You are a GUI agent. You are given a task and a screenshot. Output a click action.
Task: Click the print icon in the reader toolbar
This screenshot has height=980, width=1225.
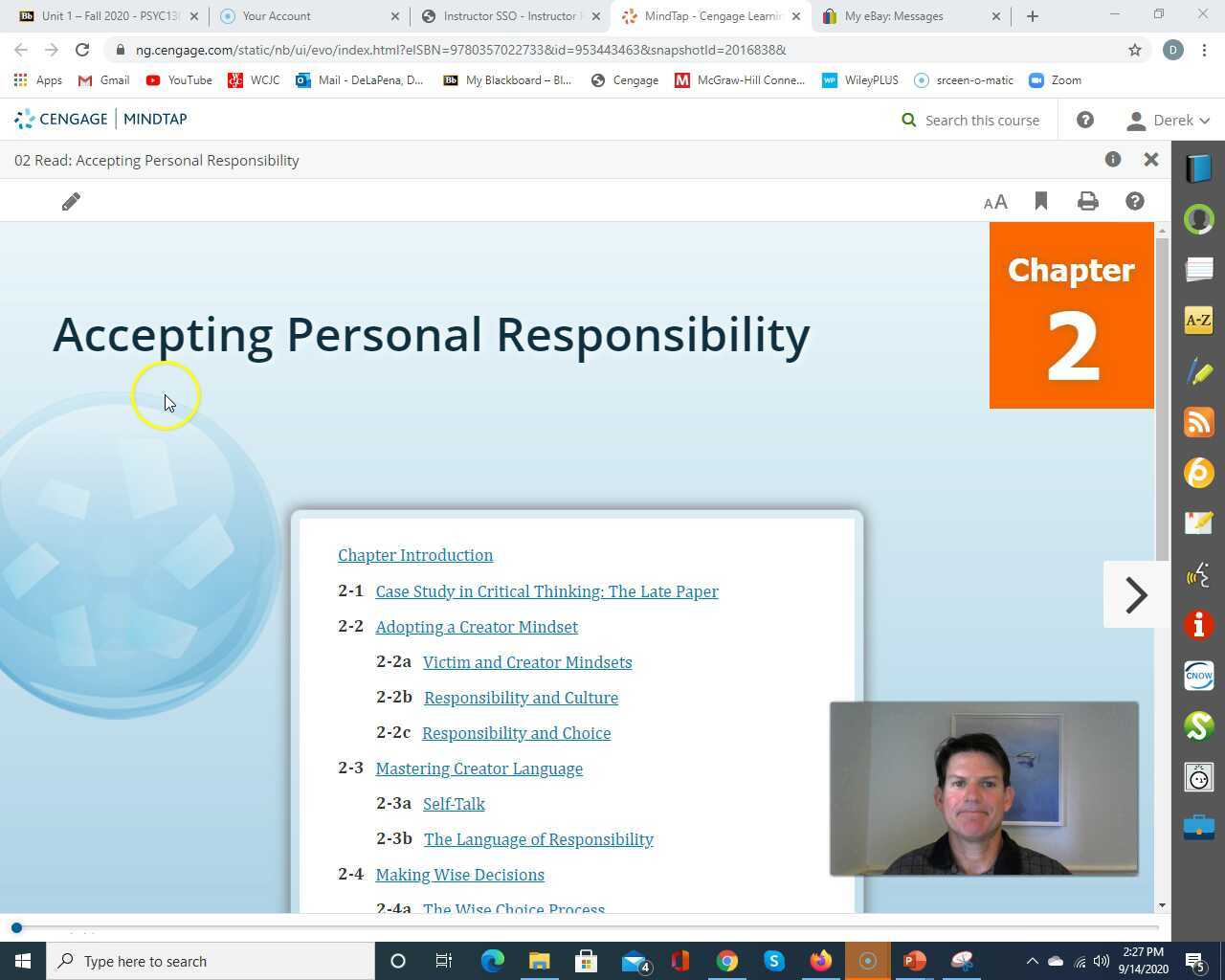tap(1087, 201)
